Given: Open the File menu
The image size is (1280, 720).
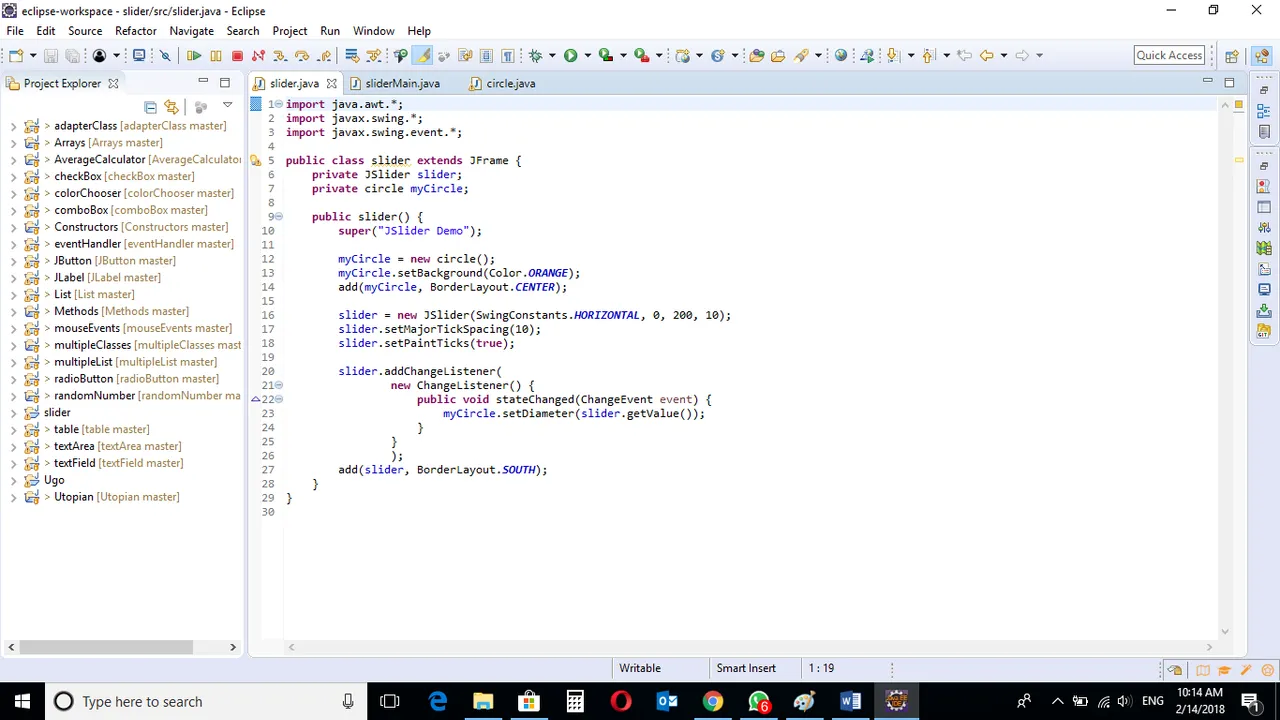Looking at the screenshot, I should click(15, 31).
